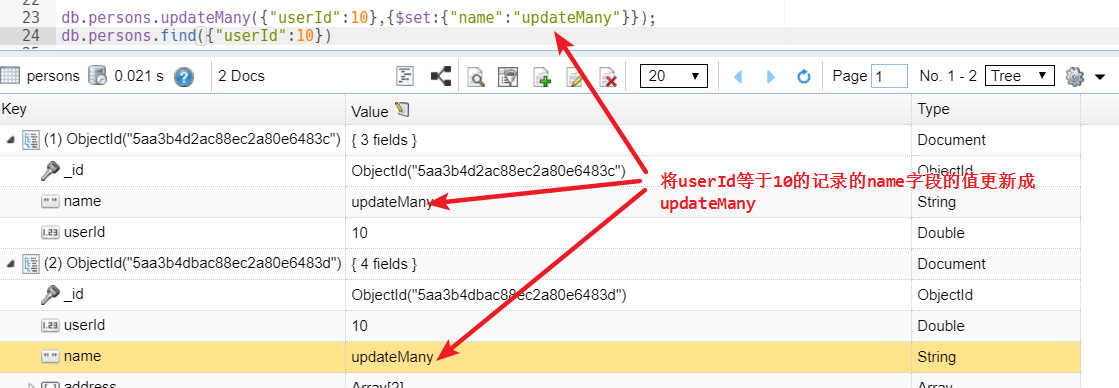Click the Double type of first userId
The height and width of the screenshot is (388, 1119).
point(941,233)
